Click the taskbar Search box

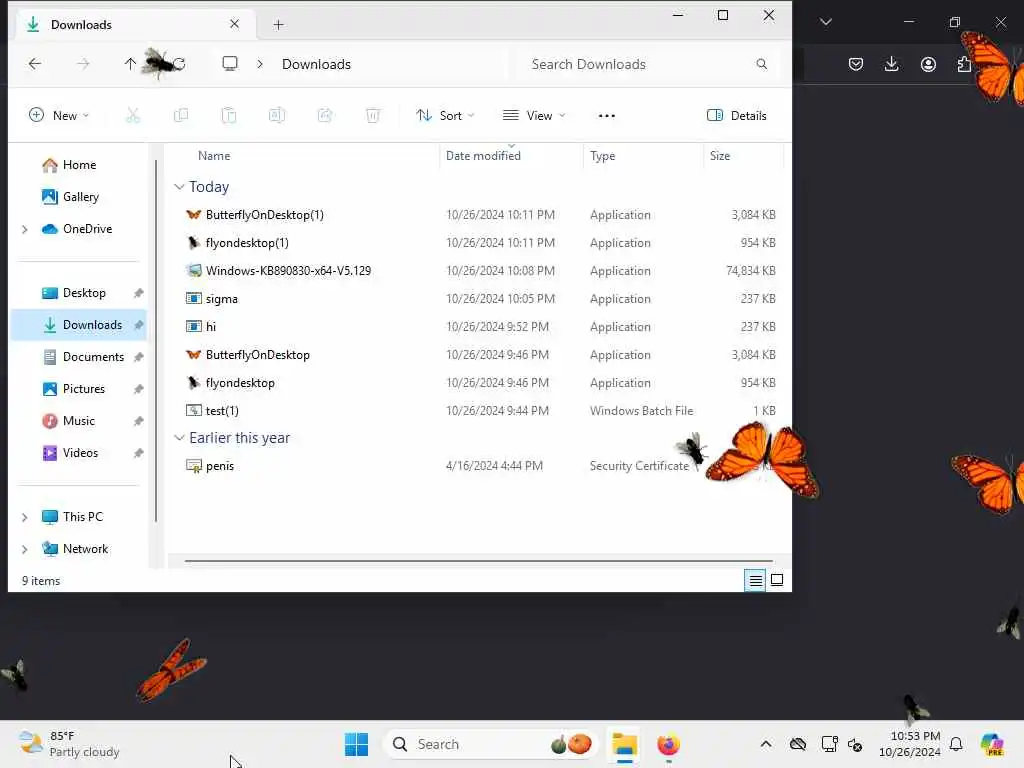490,744
